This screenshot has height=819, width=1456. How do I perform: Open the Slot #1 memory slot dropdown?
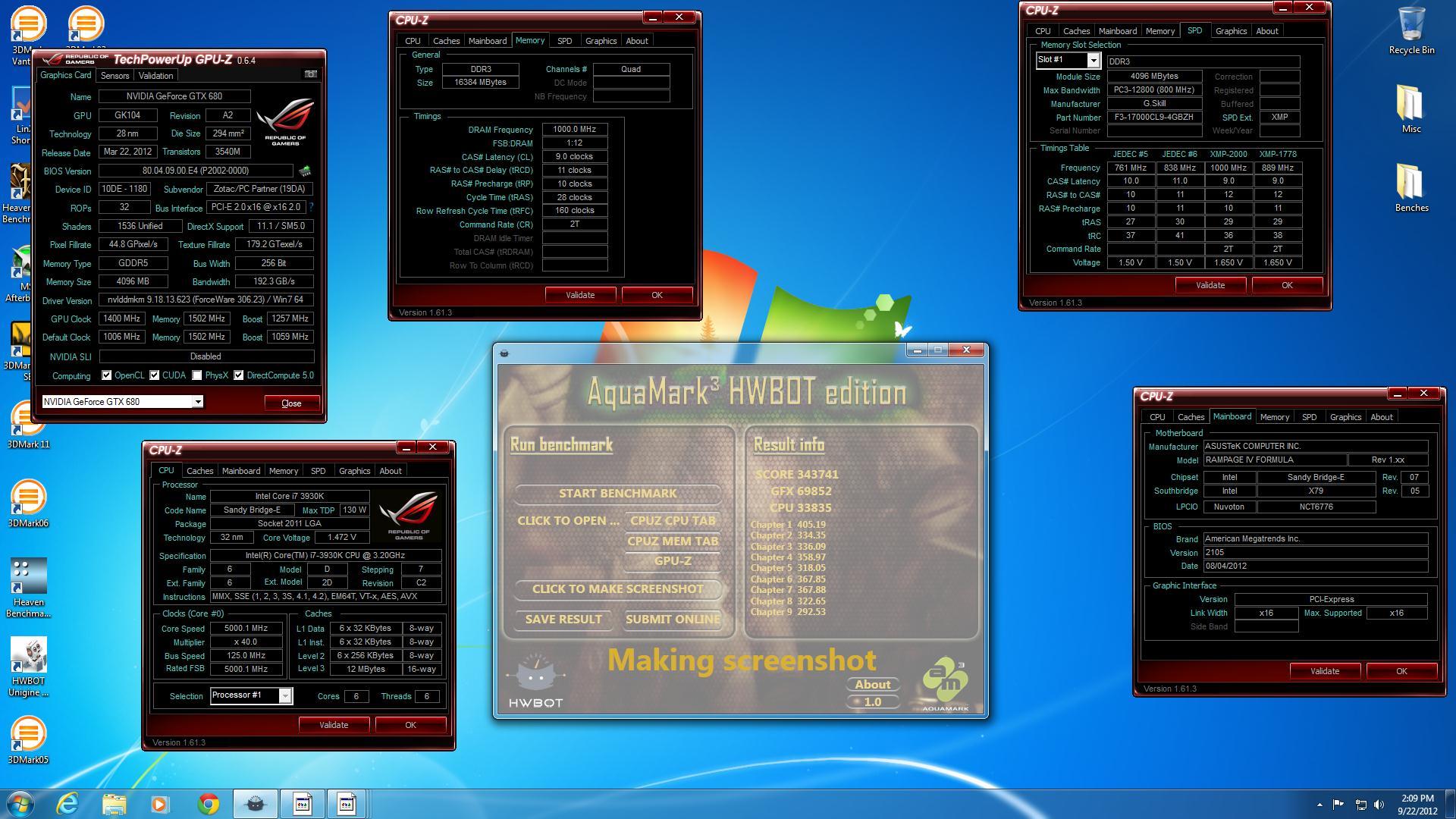[x=1093, y=61]
